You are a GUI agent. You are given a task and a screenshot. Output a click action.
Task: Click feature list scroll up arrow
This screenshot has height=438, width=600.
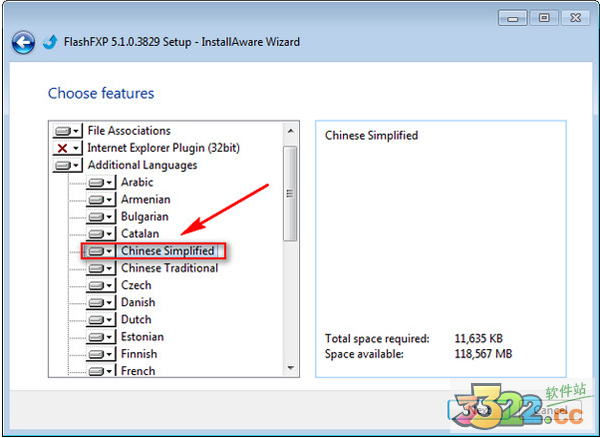pos(290,131)
